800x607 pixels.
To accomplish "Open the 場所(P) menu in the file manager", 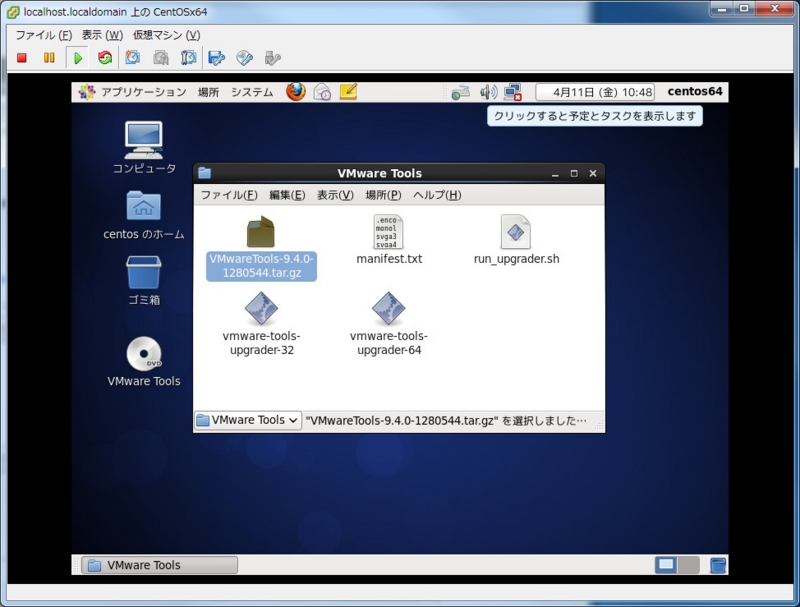I will click(x=383, y=195).
